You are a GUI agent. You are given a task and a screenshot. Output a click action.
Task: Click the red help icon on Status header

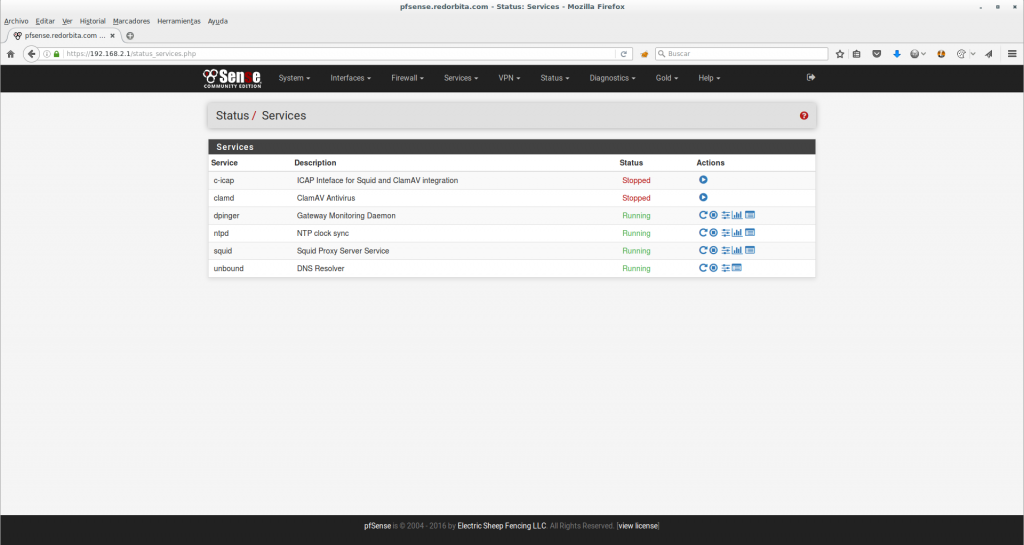click(x=804, y=116)
